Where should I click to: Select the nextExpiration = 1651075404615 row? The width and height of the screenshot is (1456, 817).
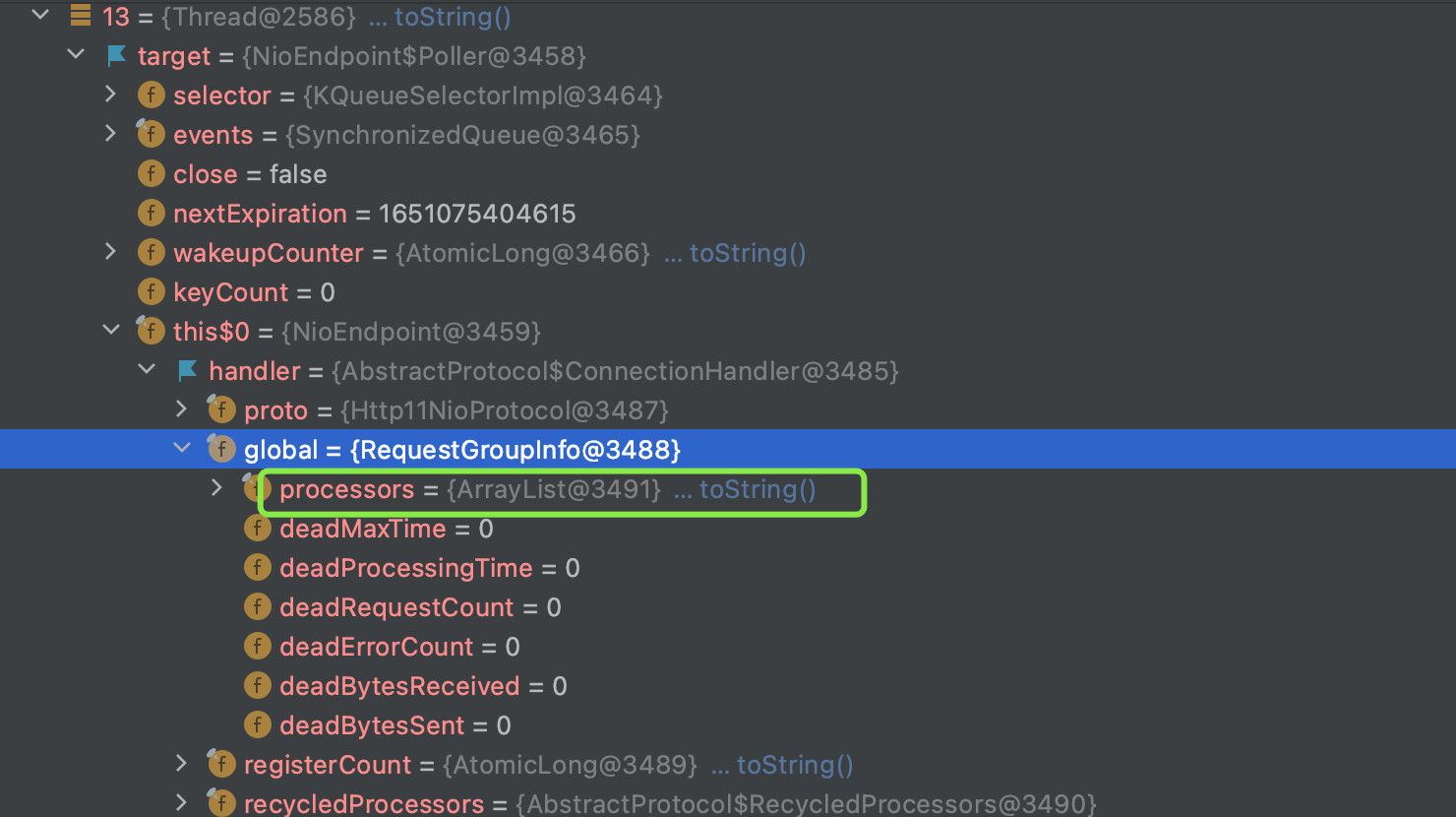click(x=728, y=214)
